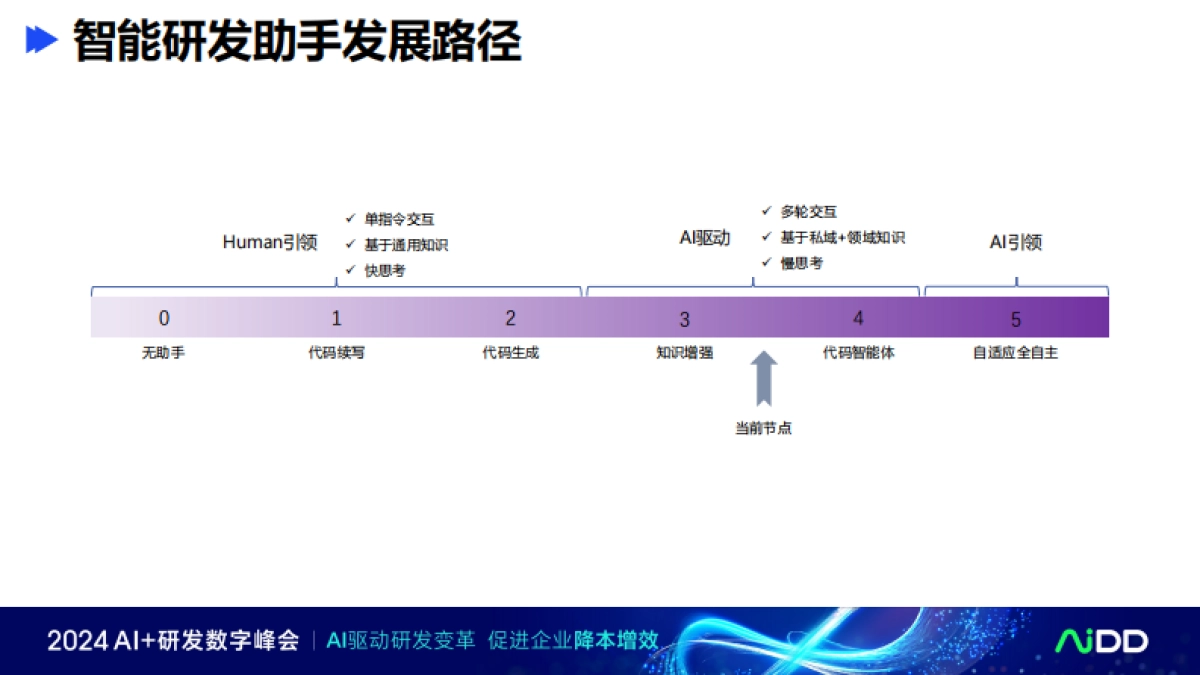The height and width of the screenshot is (675, 1200).
Task: Select stage 4 labeled 代码智能体
Action: pyautogui.click(x=858, y=319)
